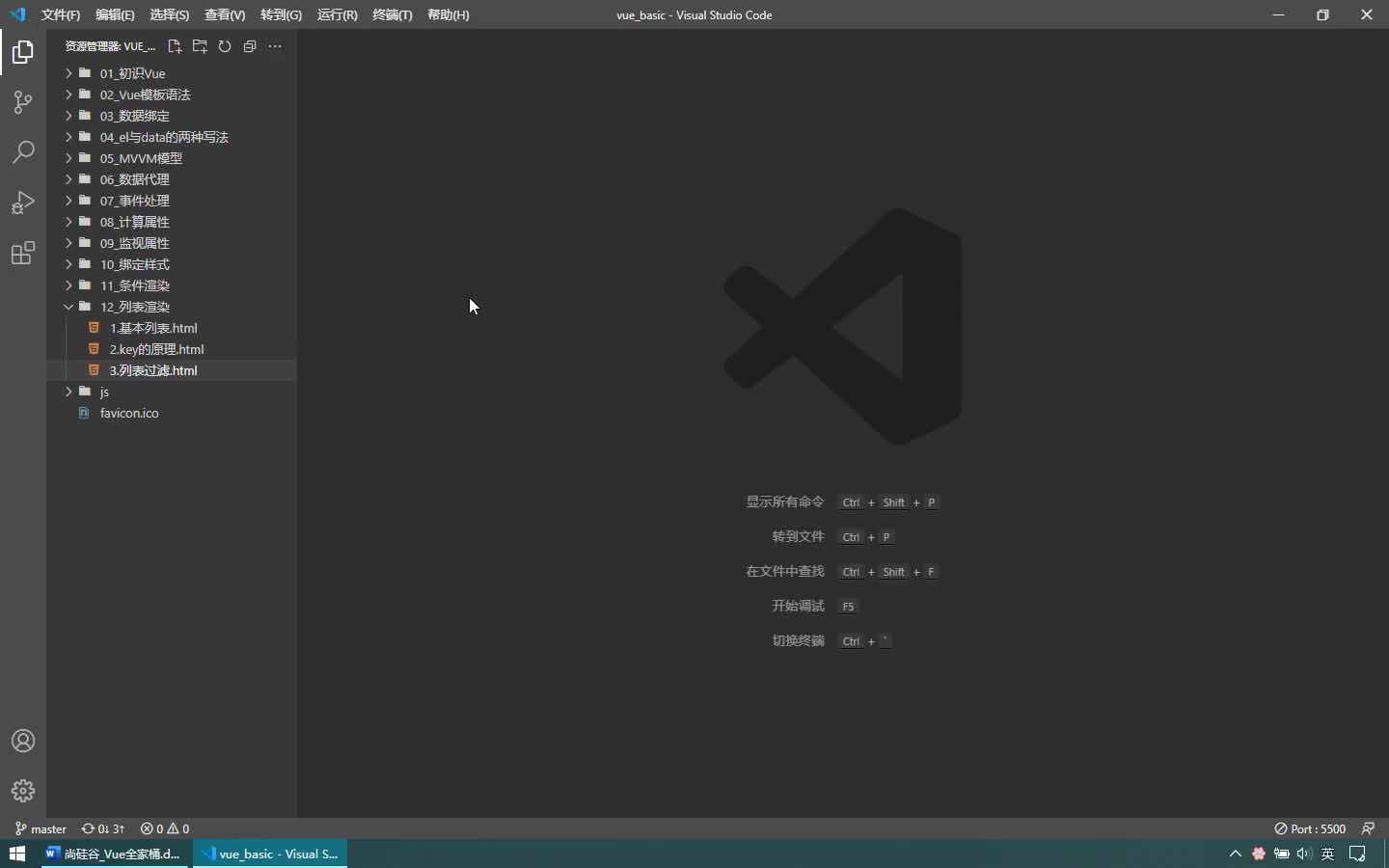The image size is (1389, 868).
Task: Open the Accounts menu icon
Action: 23,741
